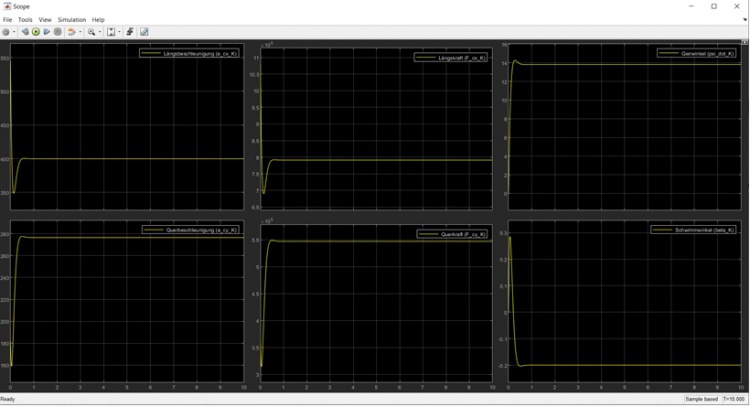Click the Sample based status bar text
750x407 pixels.
(x=700, y=399)
